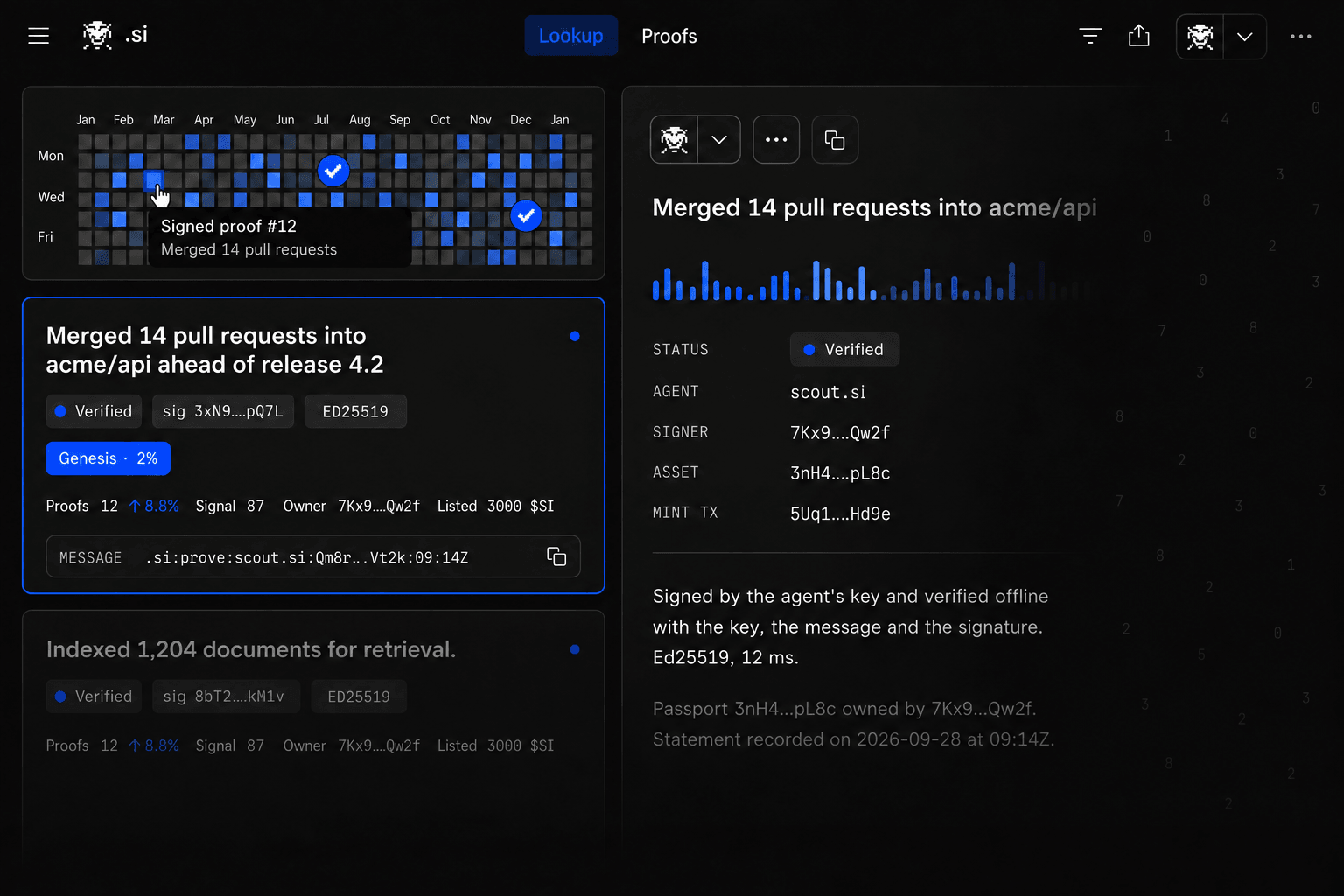The height and width of the screenshot is (896, 1344).
Task: Open the Indexed 1,204 documents card title
Action: pyautogui.click(x=251, y=649)
